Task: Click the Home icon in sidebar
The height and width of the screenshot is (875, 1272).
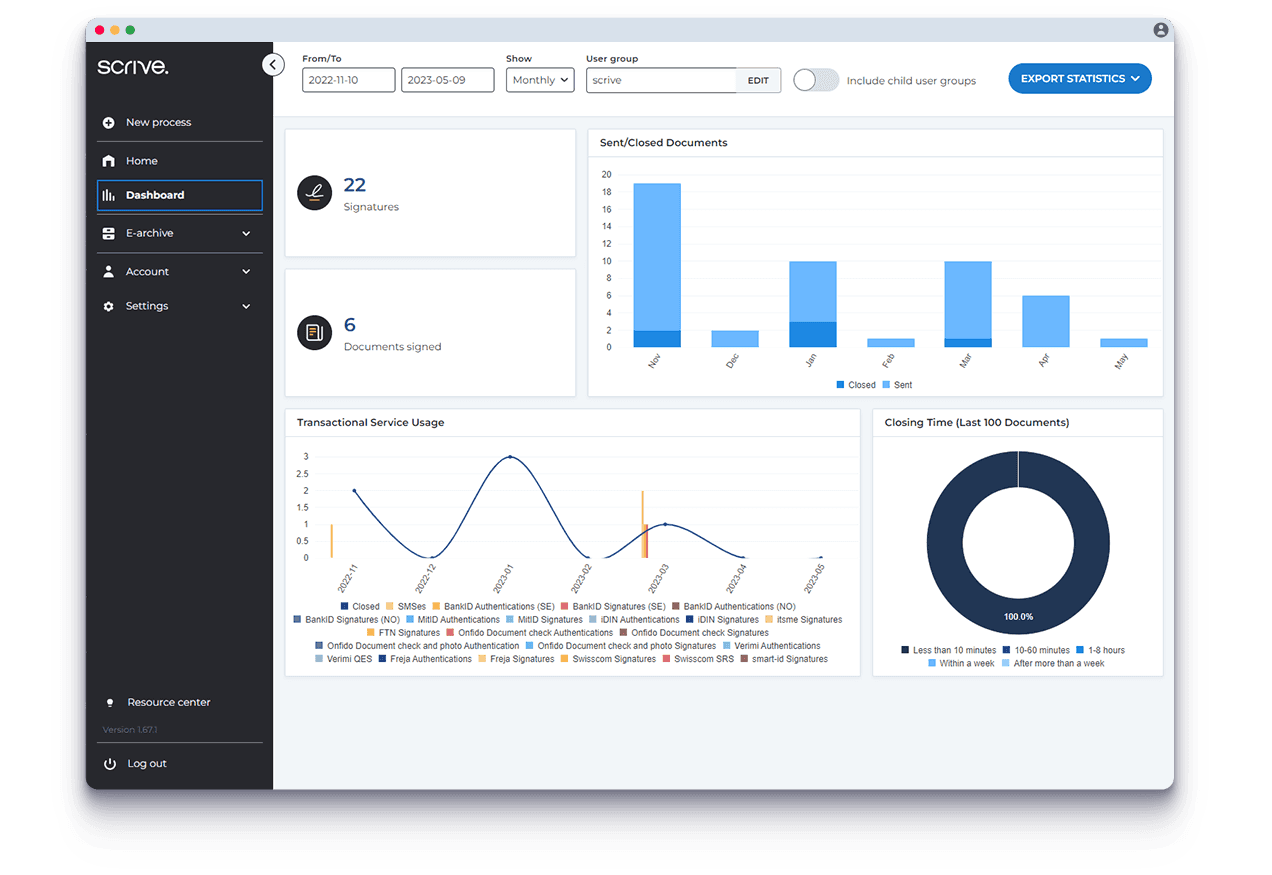Action: [x=110, y=160]
